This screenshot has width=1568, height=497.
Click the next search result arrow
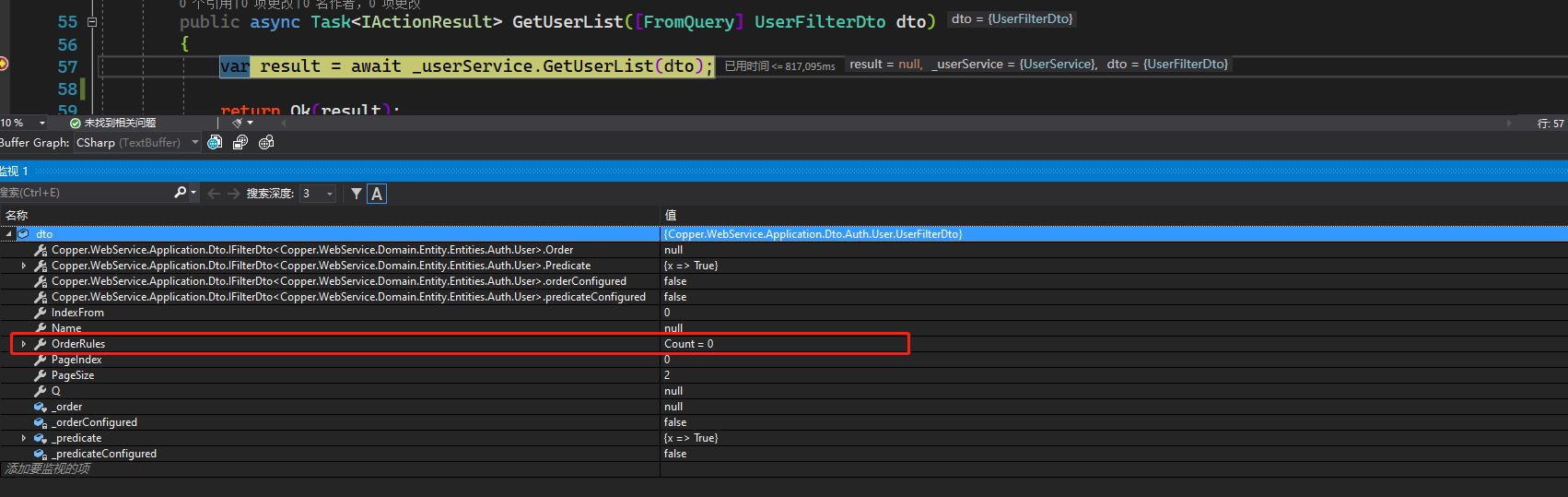click(x=233, y=194)
